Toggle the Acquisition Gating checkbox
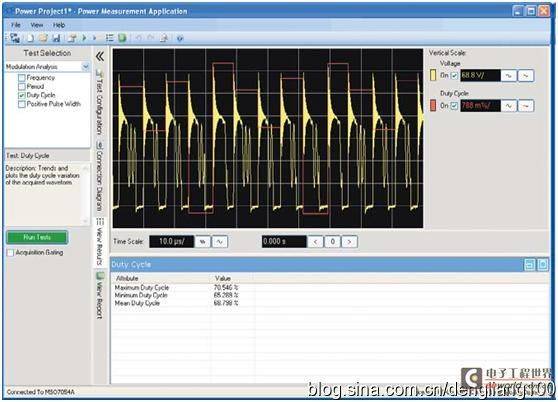The width and height of the screenshot is (558, 402). point(11,253)
